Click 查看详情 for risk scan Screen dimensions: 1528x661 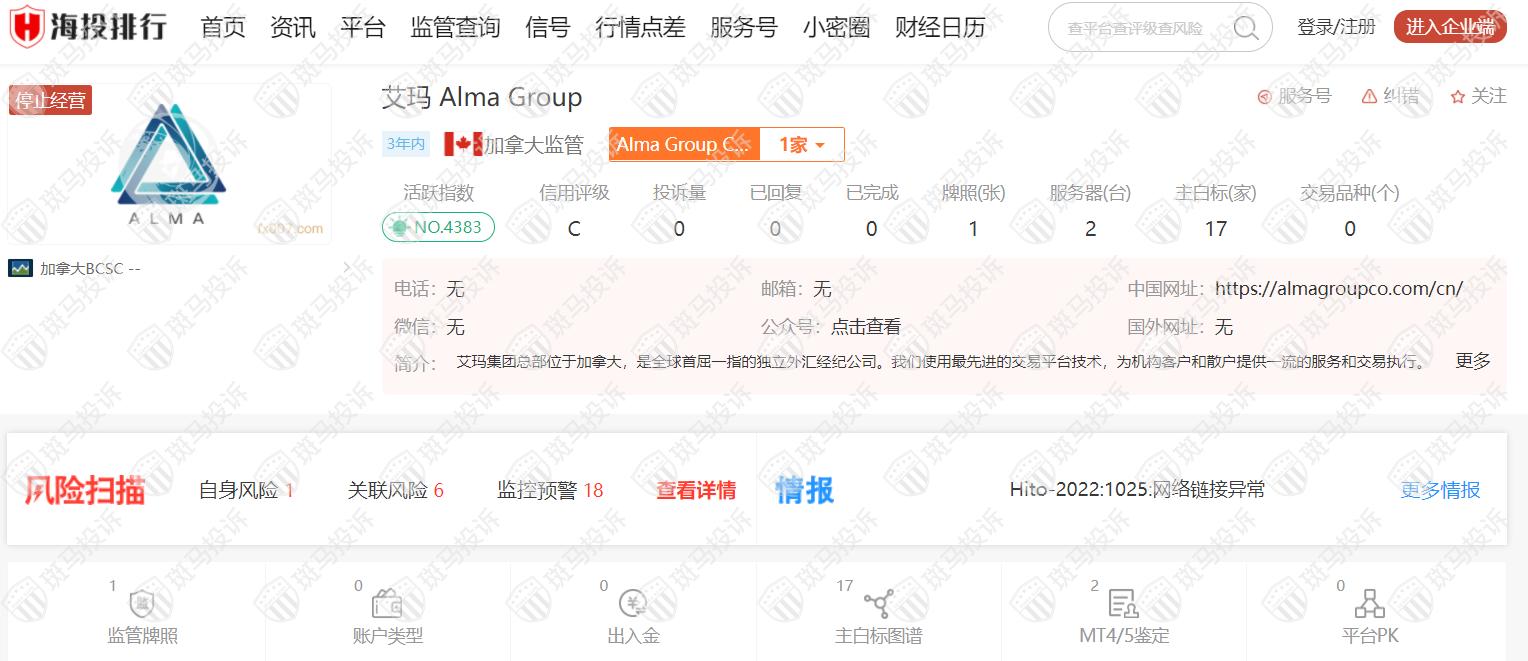coord(696,491)
